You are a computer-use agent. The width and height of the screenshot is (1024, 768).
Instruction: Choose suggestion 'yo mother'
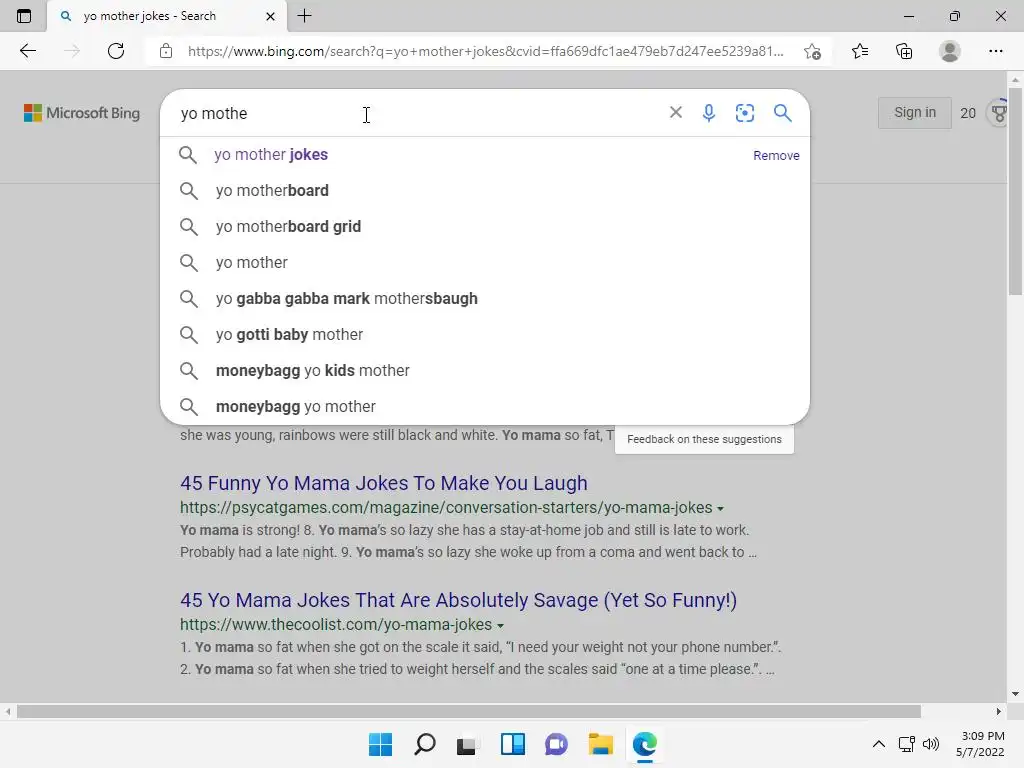click(x=485, y=263)
